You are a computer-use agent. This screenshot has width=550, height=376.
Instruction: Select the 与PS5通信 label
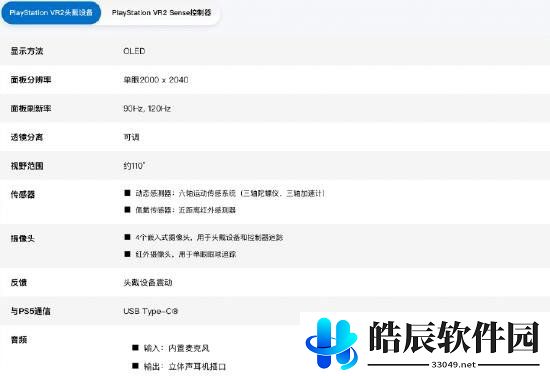coord(31,311)
